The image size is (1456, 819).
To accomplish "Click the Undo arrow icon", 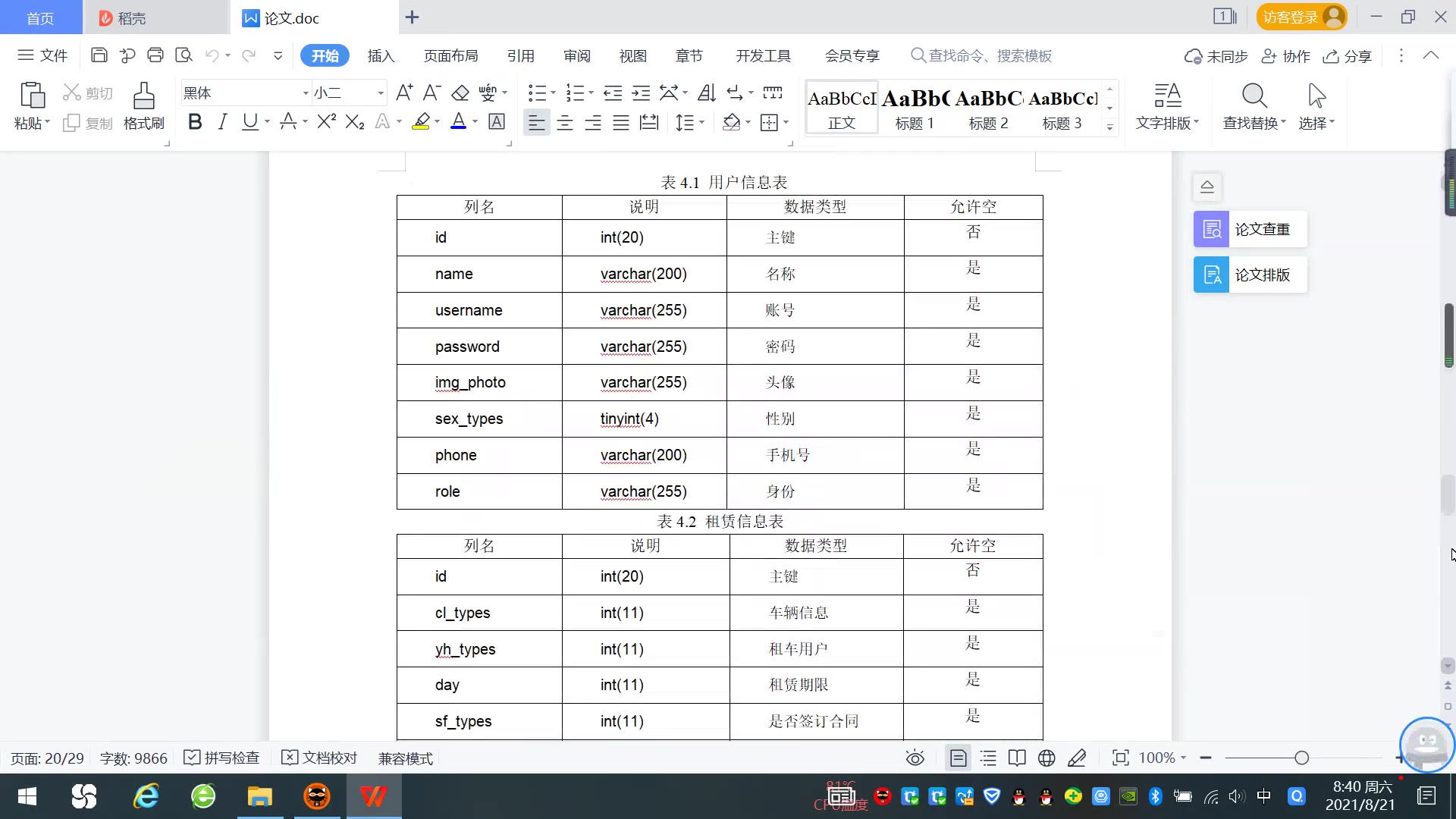I will pyautogui.click(x=212, y=55).
